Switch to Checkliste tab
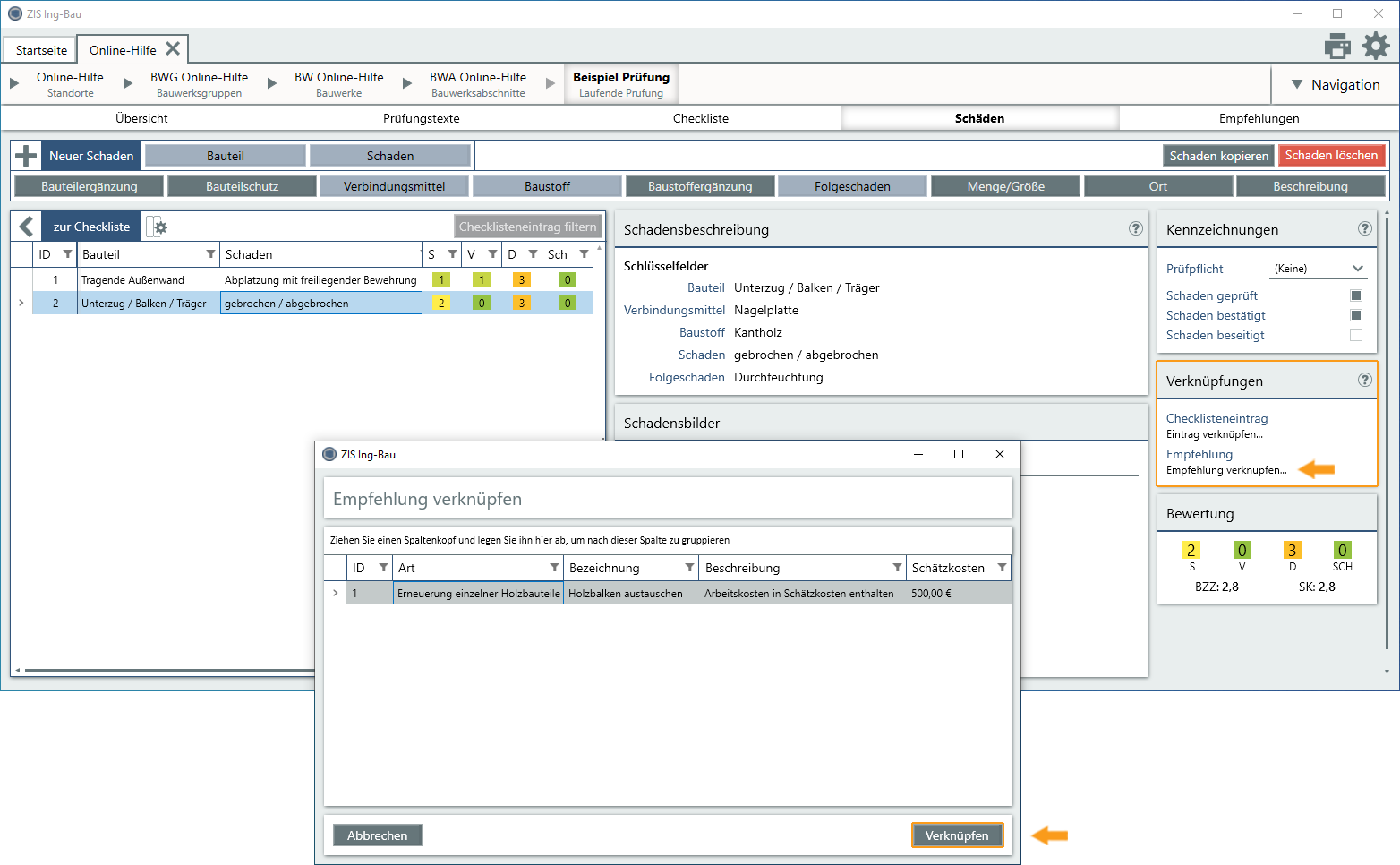This screenshot has width=1400, height=865. pyautogui.click(x=701, y=118)
